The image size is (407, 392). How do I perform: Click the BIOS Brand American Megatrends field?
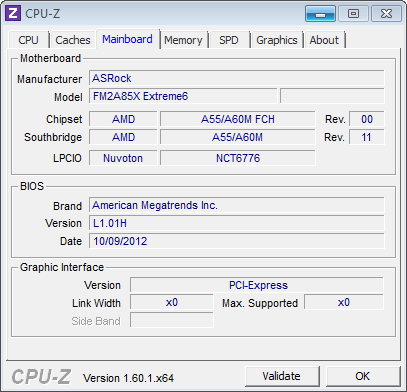click(x=237, y=205)
